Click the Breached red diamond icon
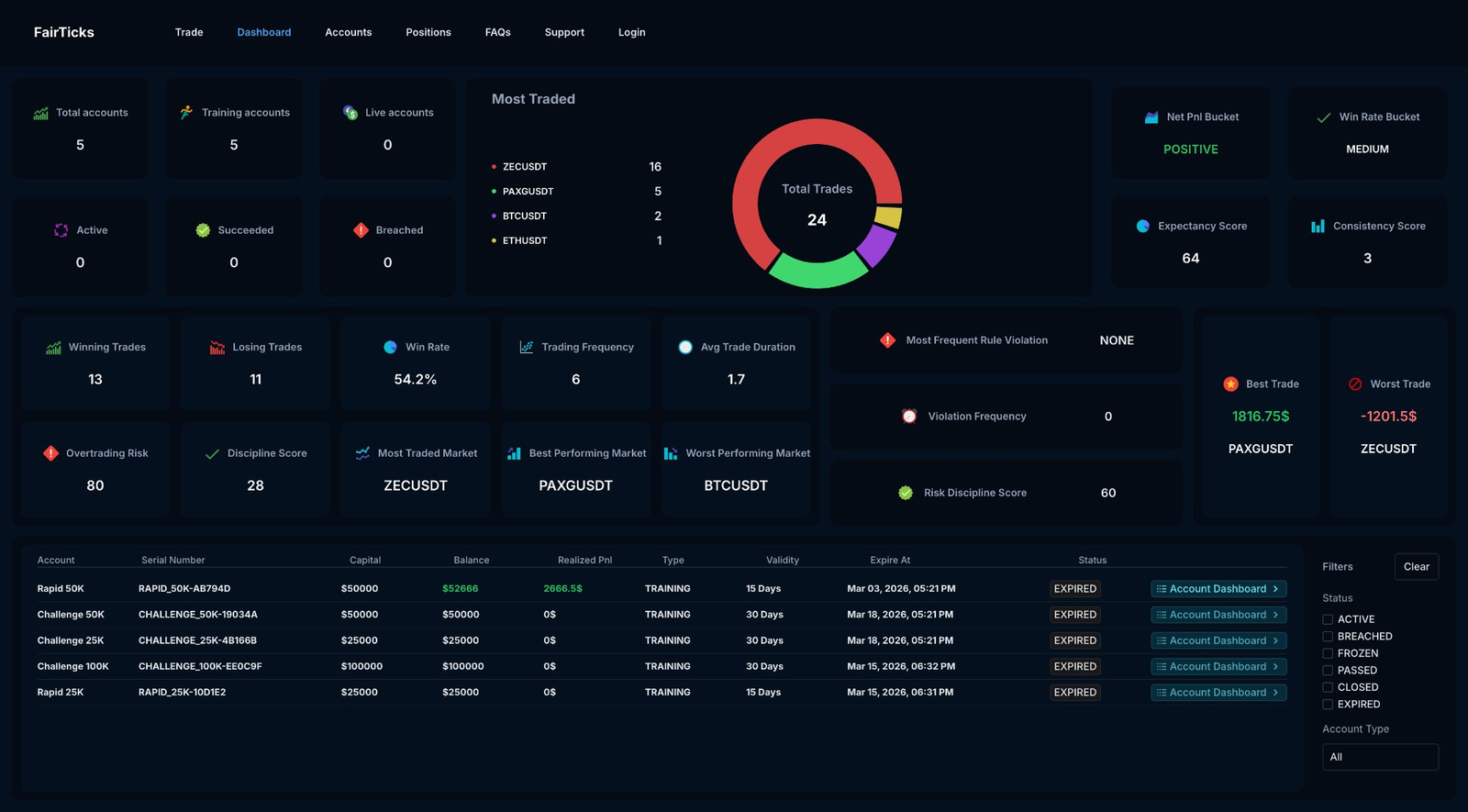Image resolution: width=1468 pixels, height=812 pixels. (361, 230)
